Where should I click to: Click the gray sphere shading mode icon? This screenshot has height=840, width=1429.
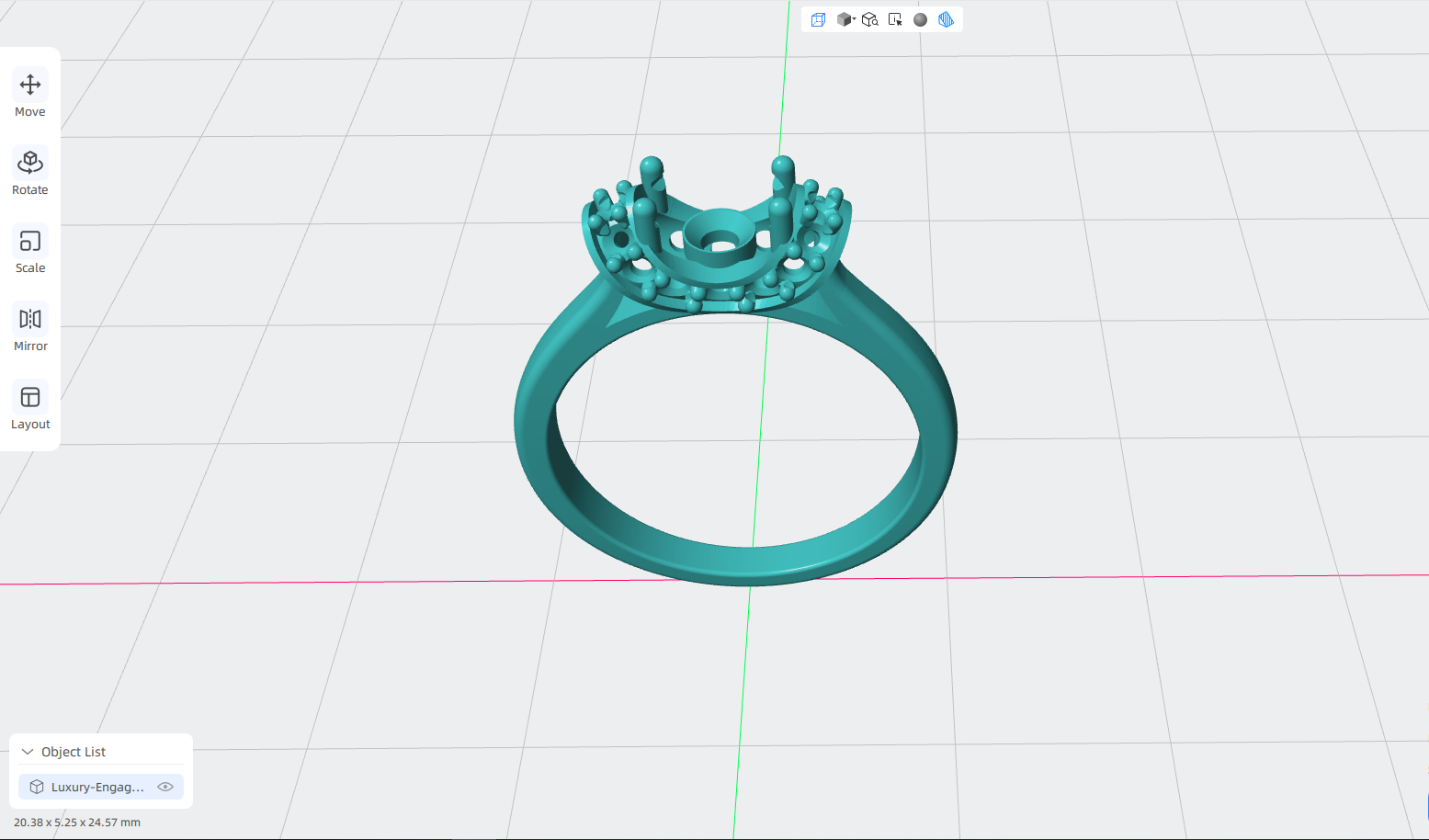tap(920, 19)
